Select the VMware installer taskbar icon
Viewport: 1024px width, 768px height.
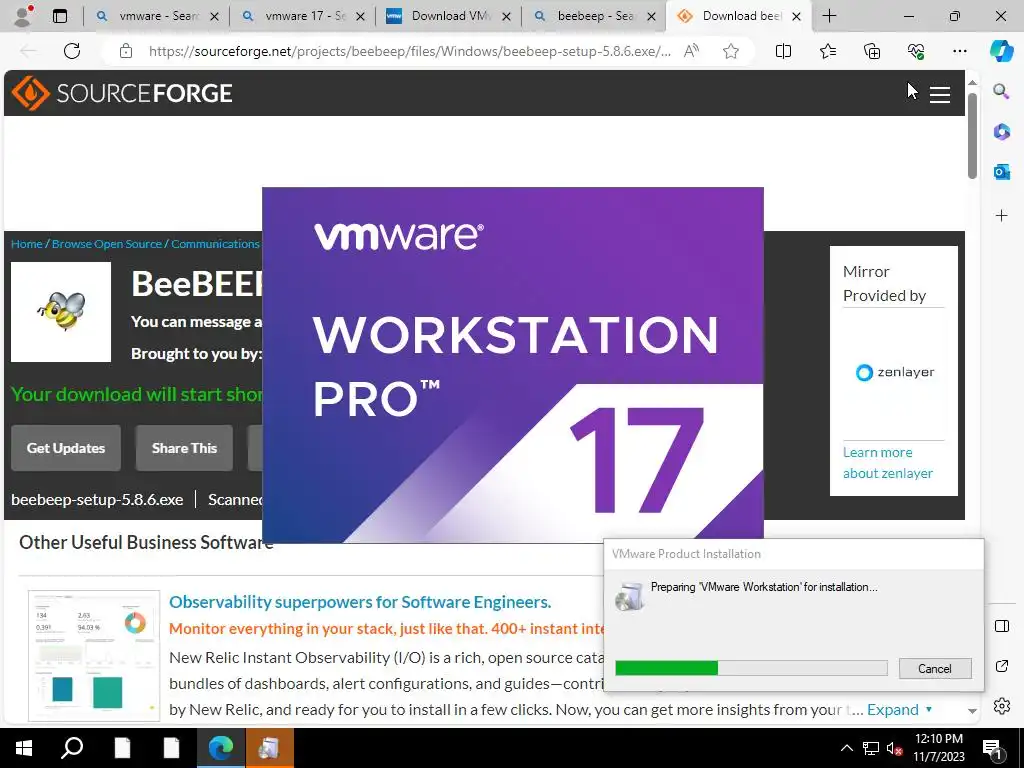tap(269, 748)
